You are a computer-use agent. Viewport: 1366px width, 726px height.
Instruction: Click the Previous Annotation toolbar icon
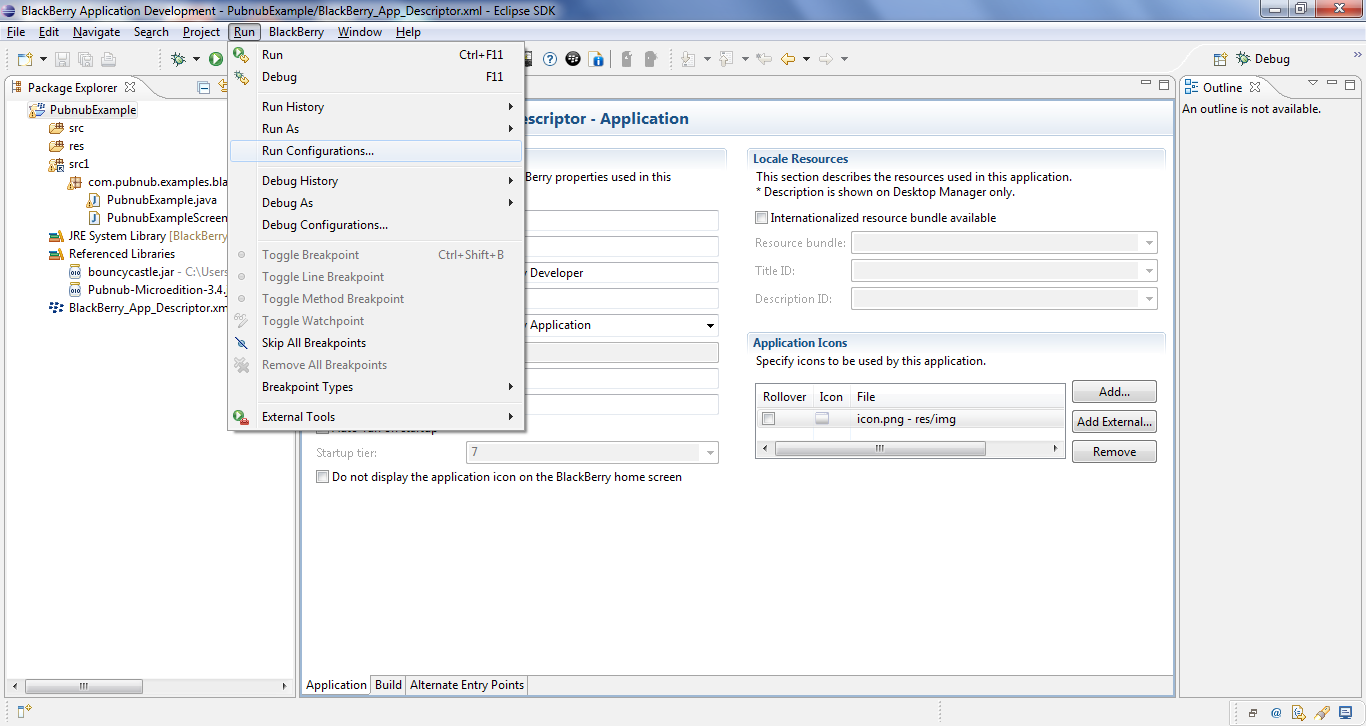(x=726, y=59)
